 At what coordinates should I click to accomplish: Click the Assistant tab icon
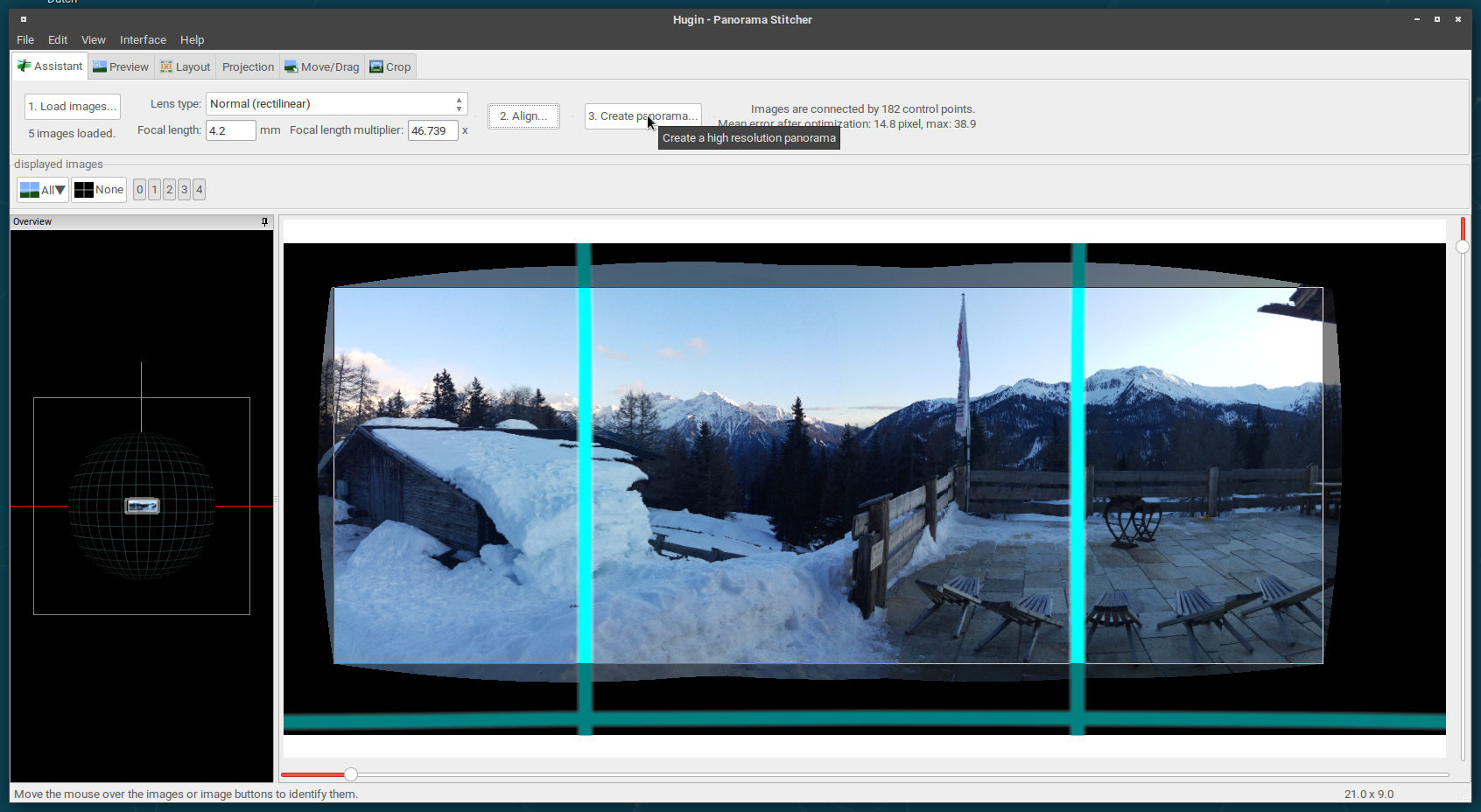point(24,66)
